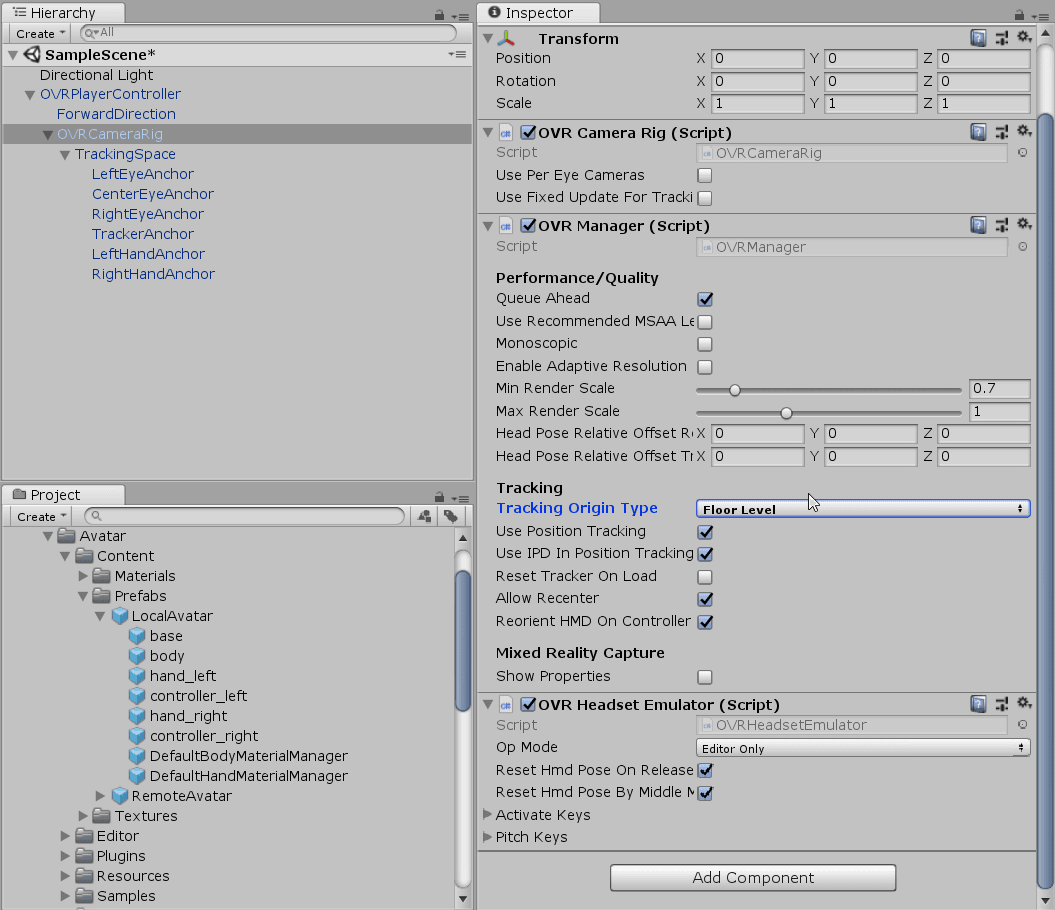Lock the Inspector panel
Viewport: 1055px width, 910px height.
click(1019, 15)
